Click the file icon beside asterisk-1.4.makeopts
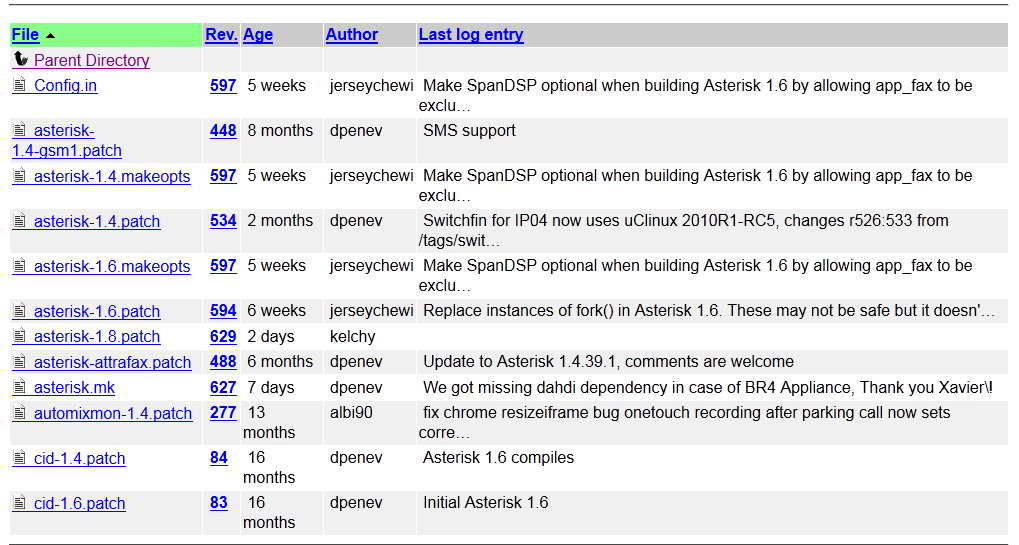Image resolution: width=1019 pixels, height=545 pixels. point(19,176)
